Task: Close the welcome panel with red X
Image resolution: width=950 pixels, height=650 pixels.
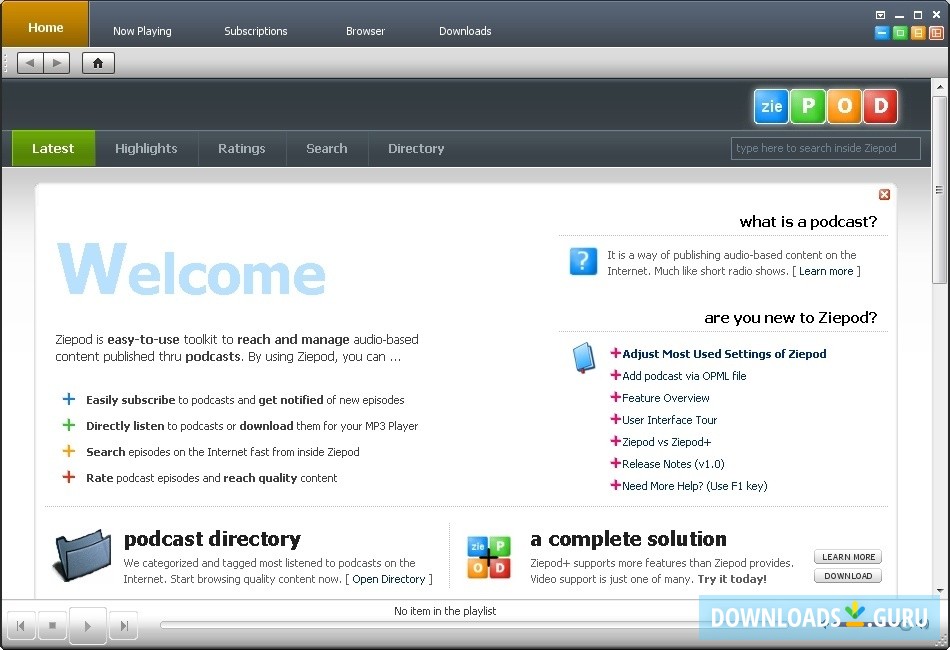Action: 884,194
